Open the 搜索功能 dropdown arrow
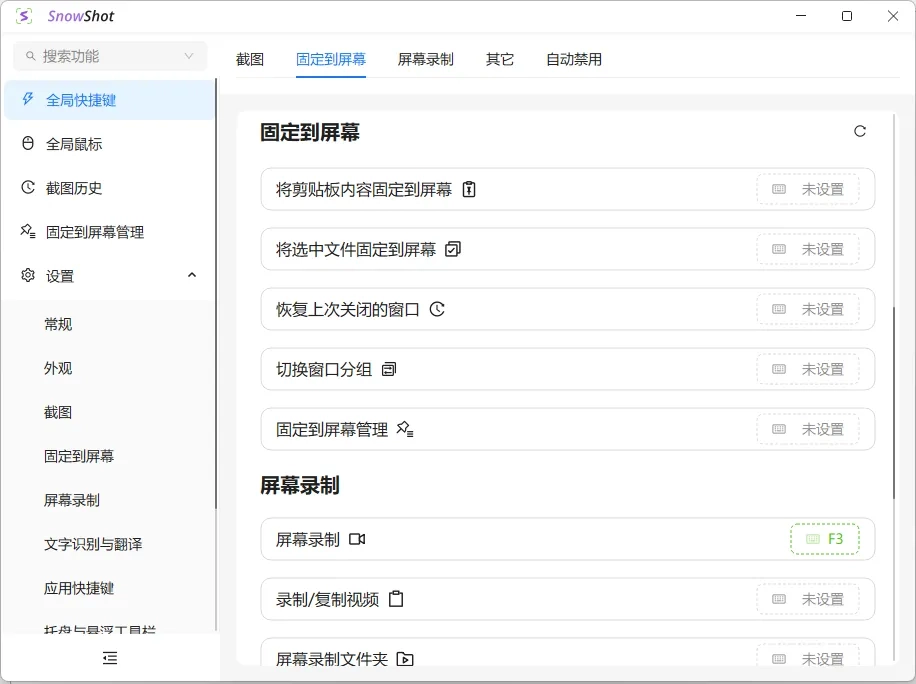The height and width of the screenshot is (684, 916). point(189,56)
